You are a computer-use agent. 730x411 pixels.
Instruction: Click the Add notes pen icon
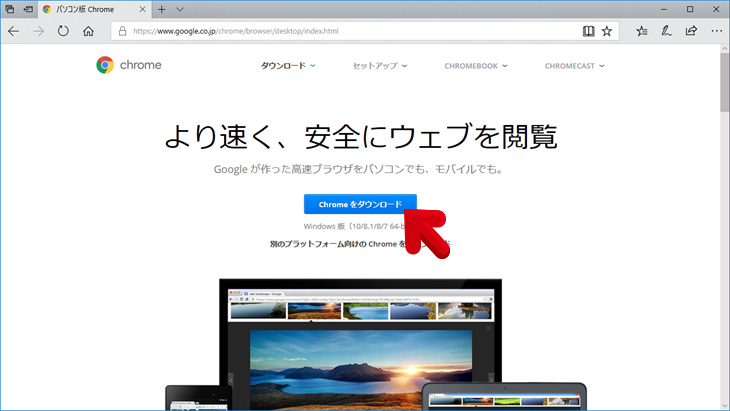[x=666, y=31]
